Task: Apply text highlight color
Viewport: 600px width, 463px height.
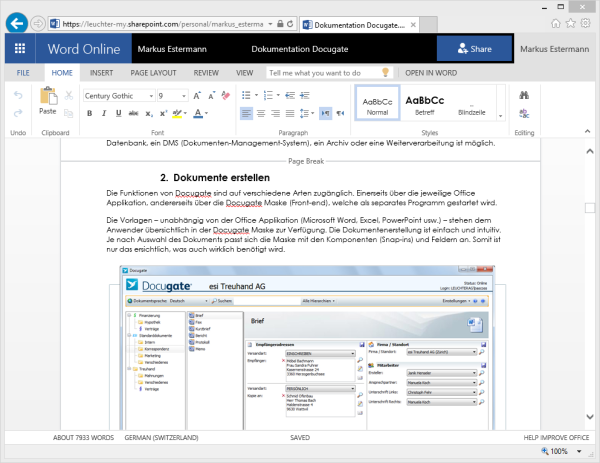Action: 177,113
